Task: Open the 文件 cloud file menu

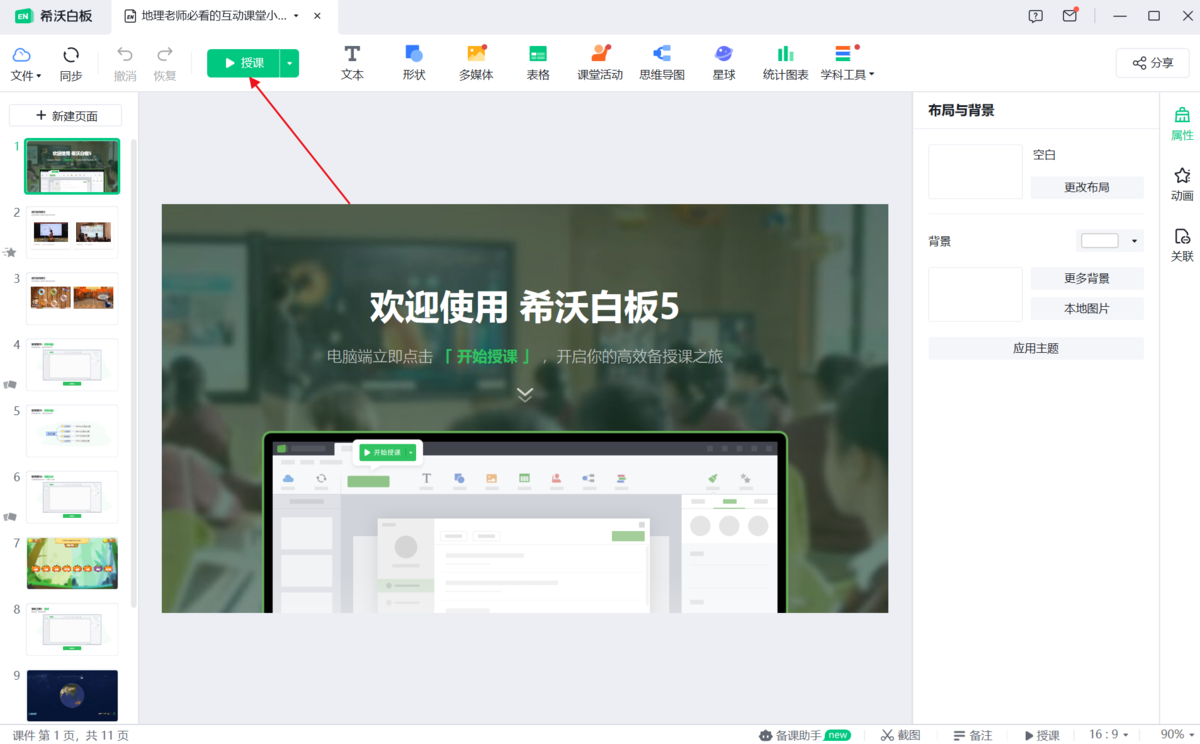Action: [25, 64]
